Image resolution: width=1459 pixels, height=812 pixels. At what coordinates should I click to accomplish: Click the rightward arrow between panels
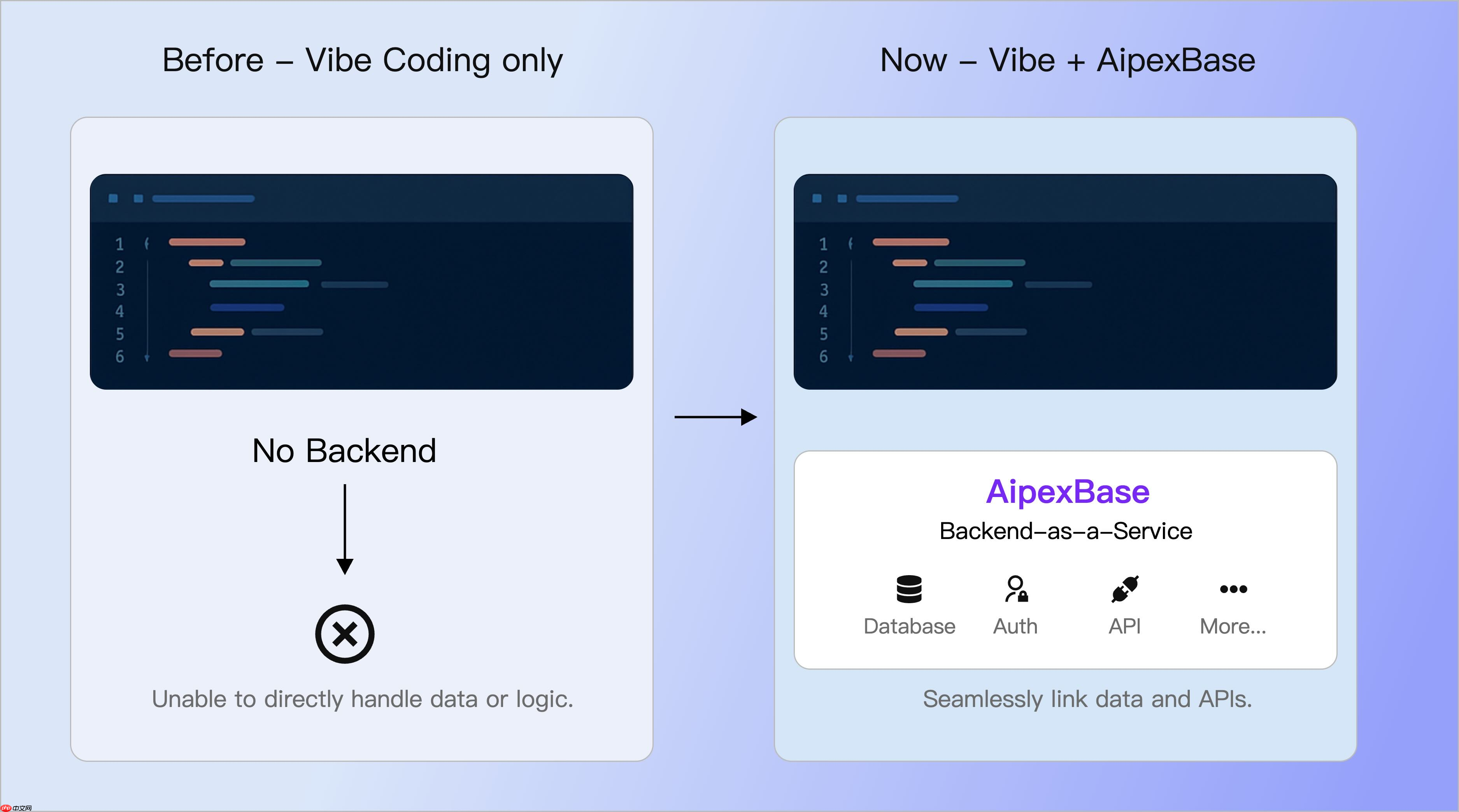coord(715,417)
